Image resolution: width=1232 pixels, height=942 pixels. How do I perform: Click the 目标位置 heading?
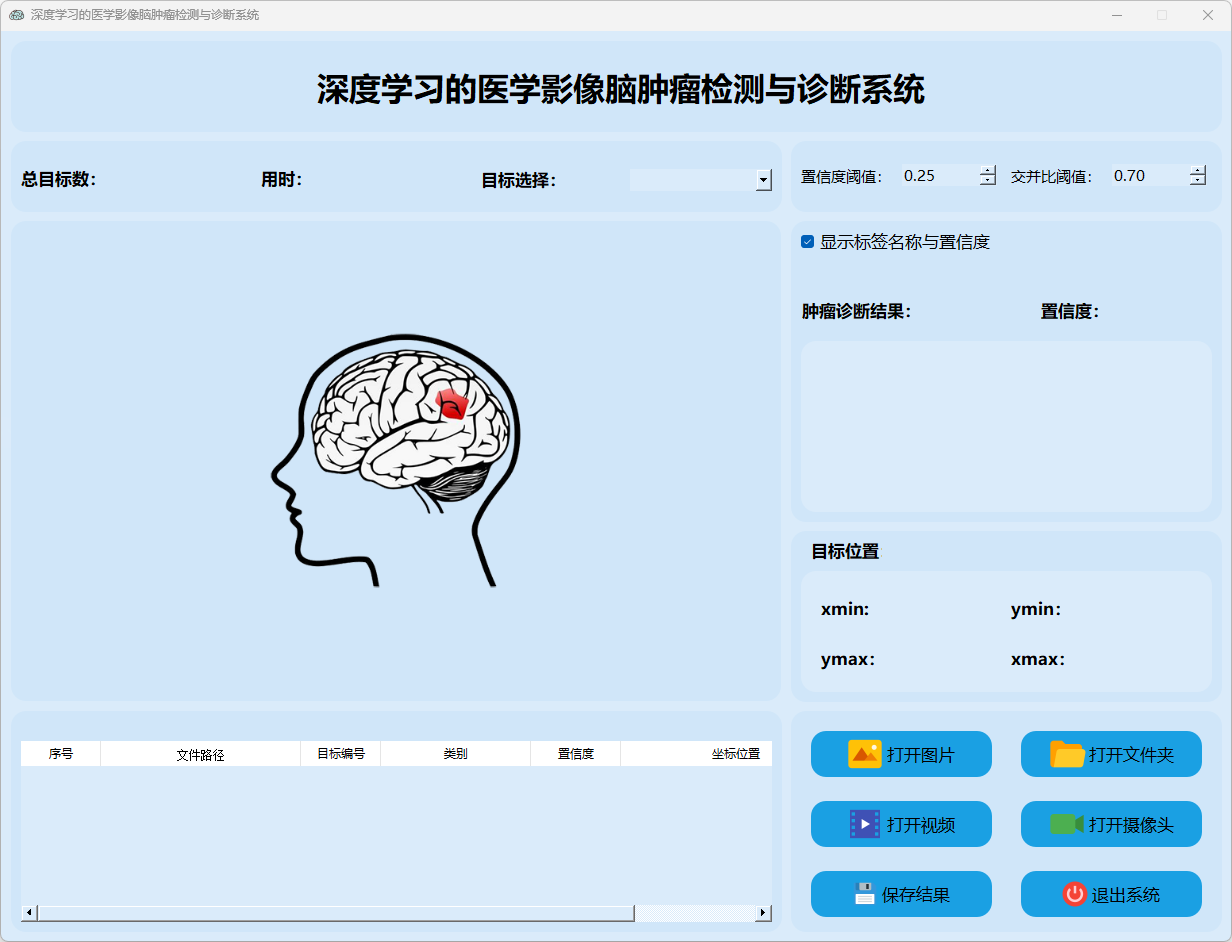pyautogui.click(x=845, y=552)
